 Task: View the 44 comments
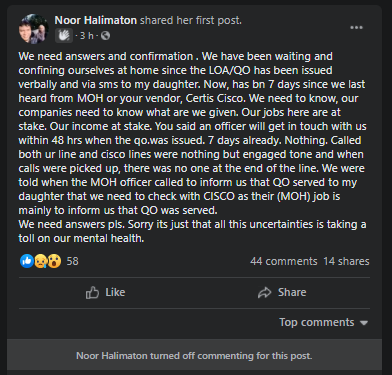(284, 261)
